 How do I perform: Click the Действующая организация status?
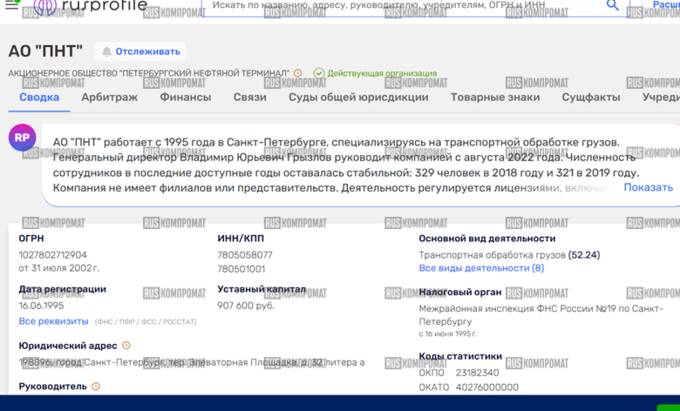pos(382,73)
